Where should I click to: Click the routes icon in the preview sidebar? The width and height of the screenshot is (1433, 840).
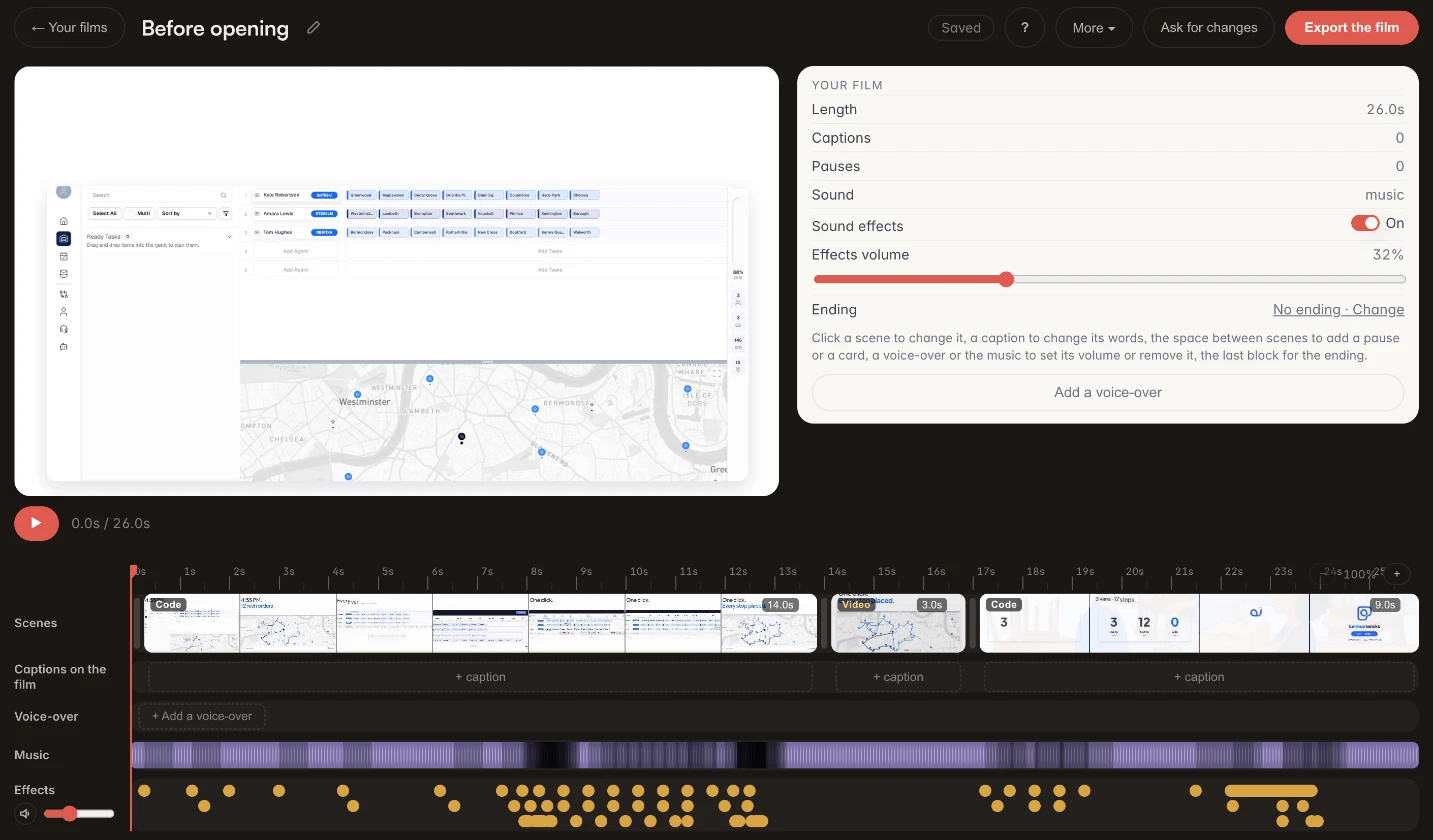(64, 294)
